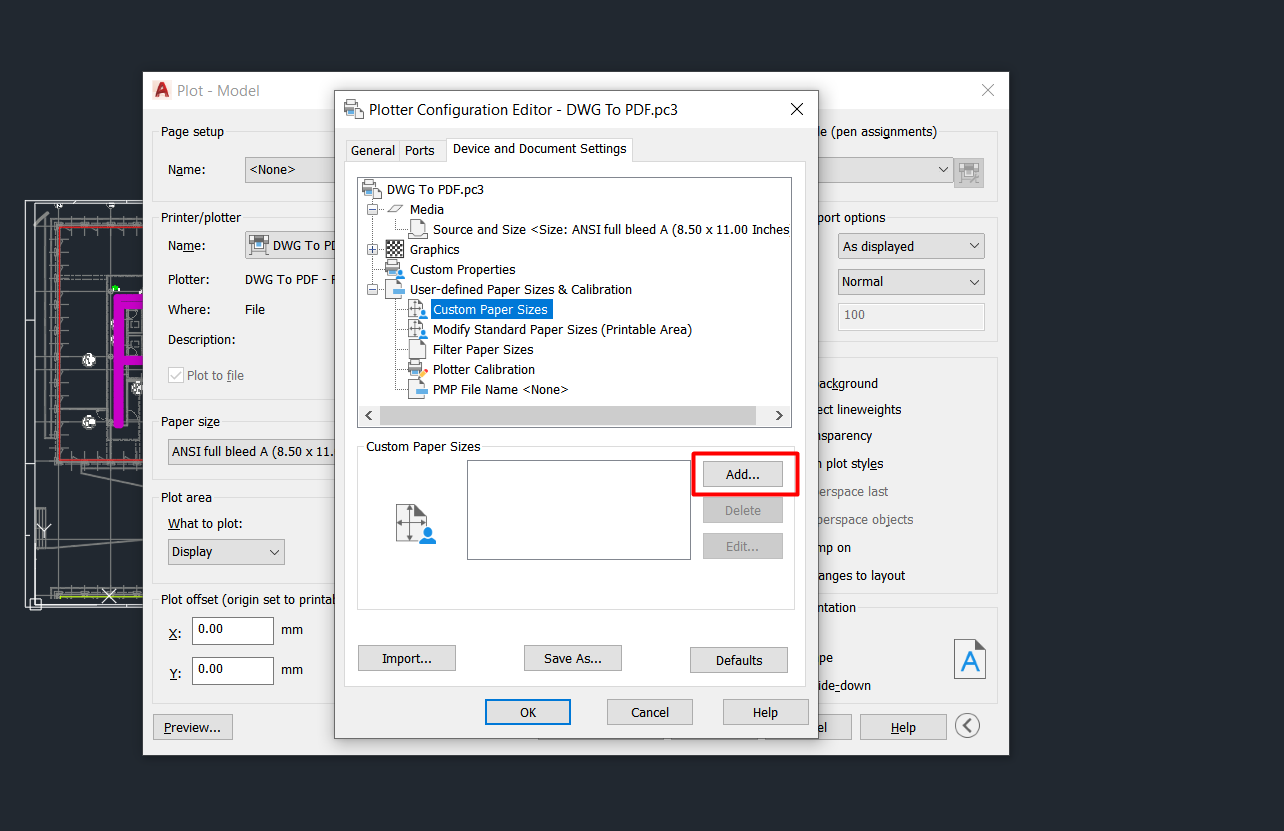Viewport: 1284px width, 831px height.
Task: Open the Normal quality dropdown
Action: coord(911,282)
